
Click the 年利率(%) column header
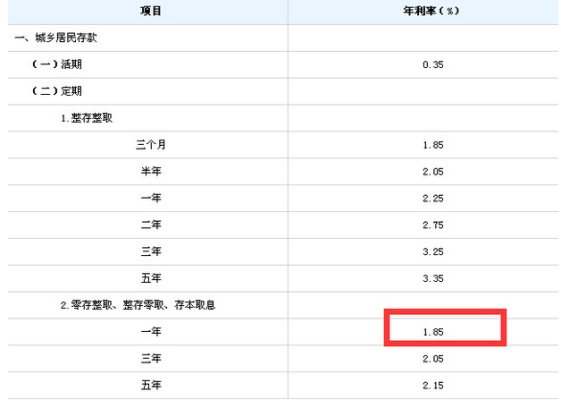coord(431,11)
